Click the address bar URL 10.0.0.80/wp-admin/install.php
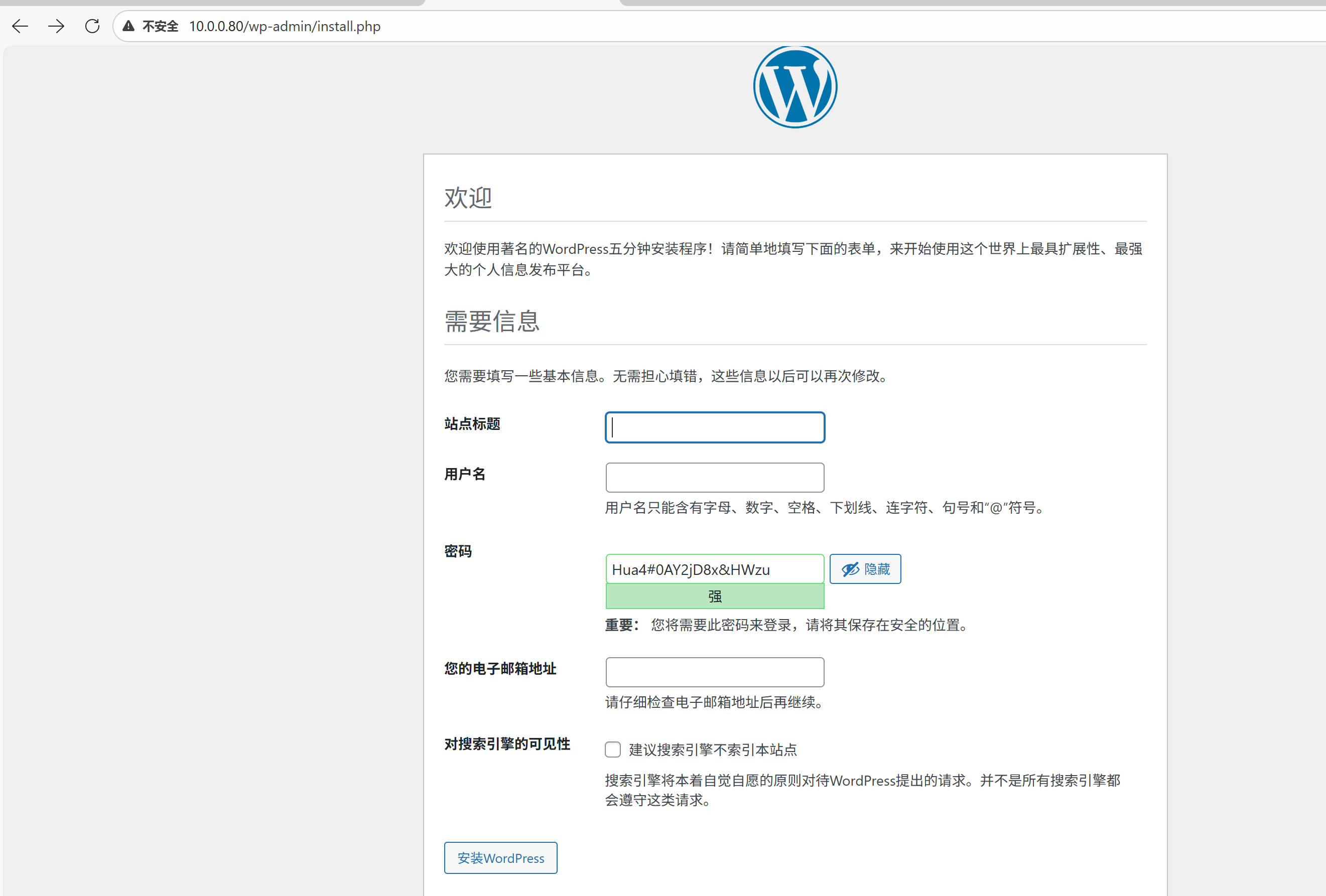The width and height of the screenshot is (1326, 896). (x=285, y=26)
